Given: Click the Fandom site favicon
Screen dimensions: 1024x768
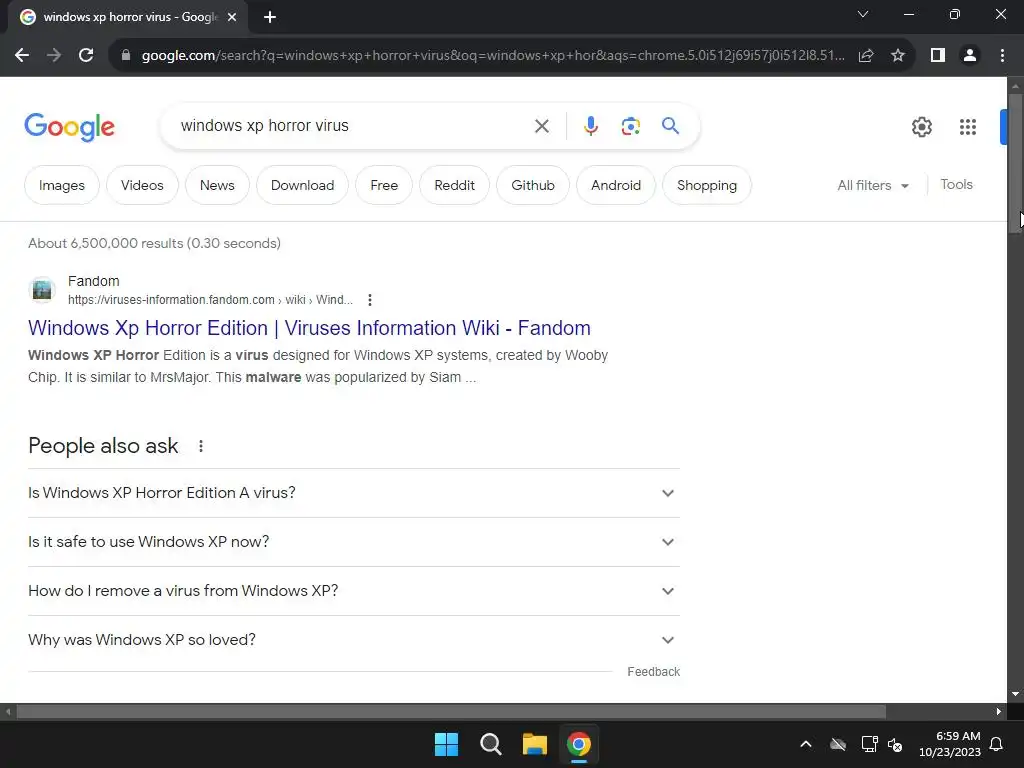Looking at the screenshot, I should coord(42,289).
